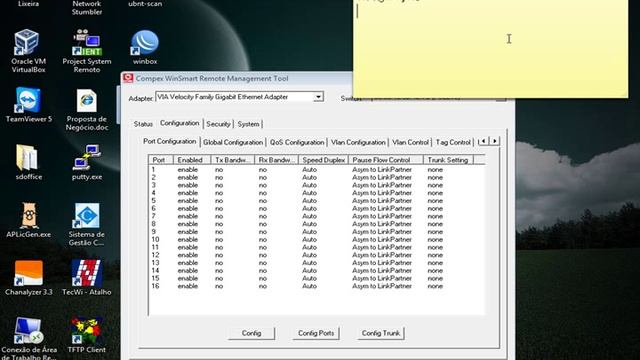The image size is (640, 360).
Task: Click the Config Ports button
Action: pyautogui.click(x=316, y=333)
